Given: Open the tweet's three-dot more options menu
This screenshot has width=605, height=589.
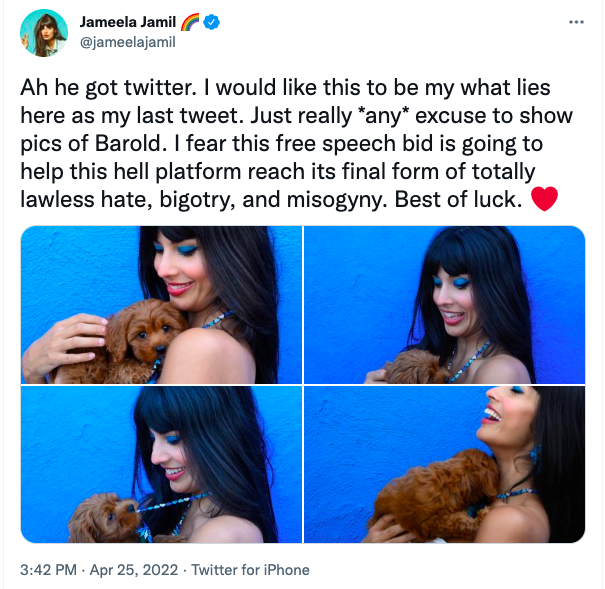Looking at the screenshot, I should click(x=576, y=22).
